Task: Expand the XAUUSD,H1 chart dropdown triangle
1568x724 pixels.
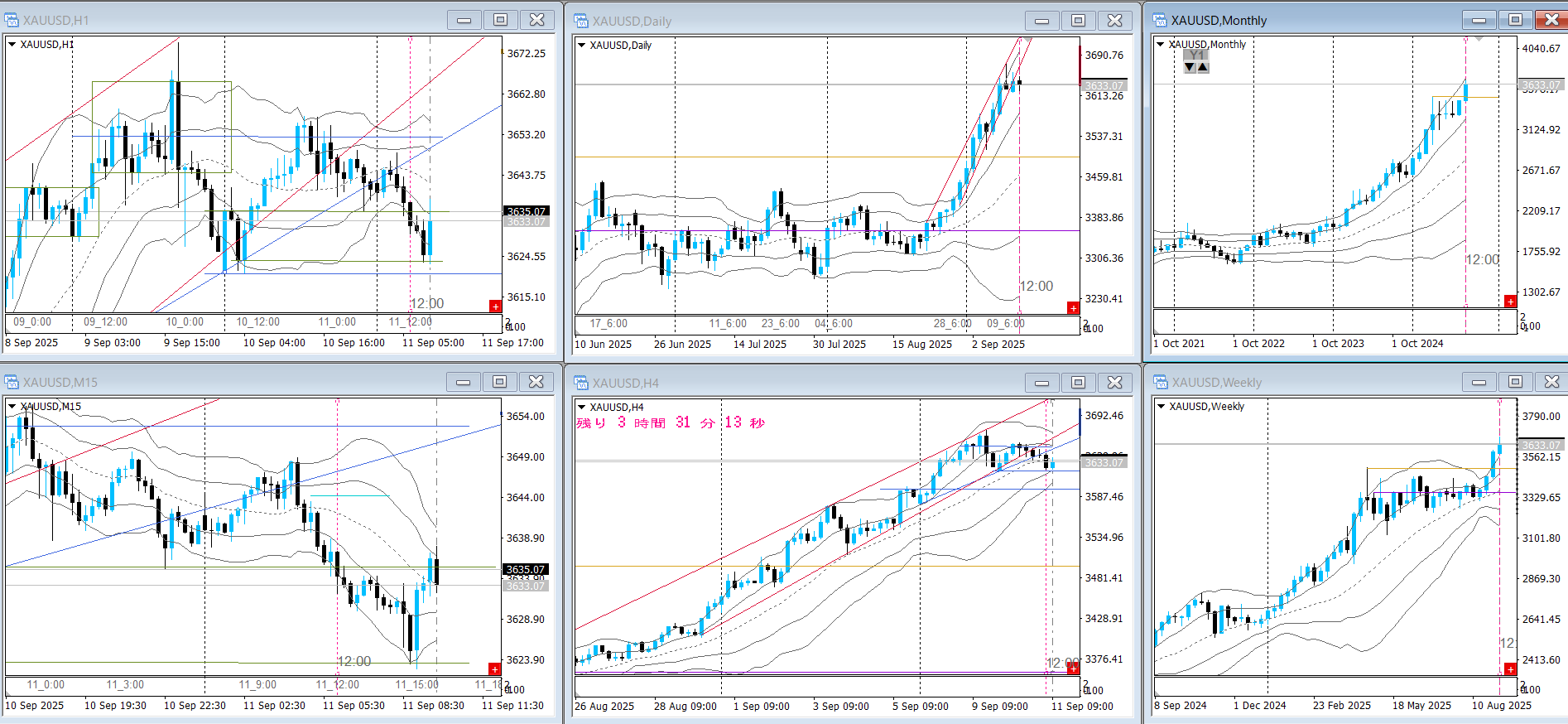Action: 12,45
